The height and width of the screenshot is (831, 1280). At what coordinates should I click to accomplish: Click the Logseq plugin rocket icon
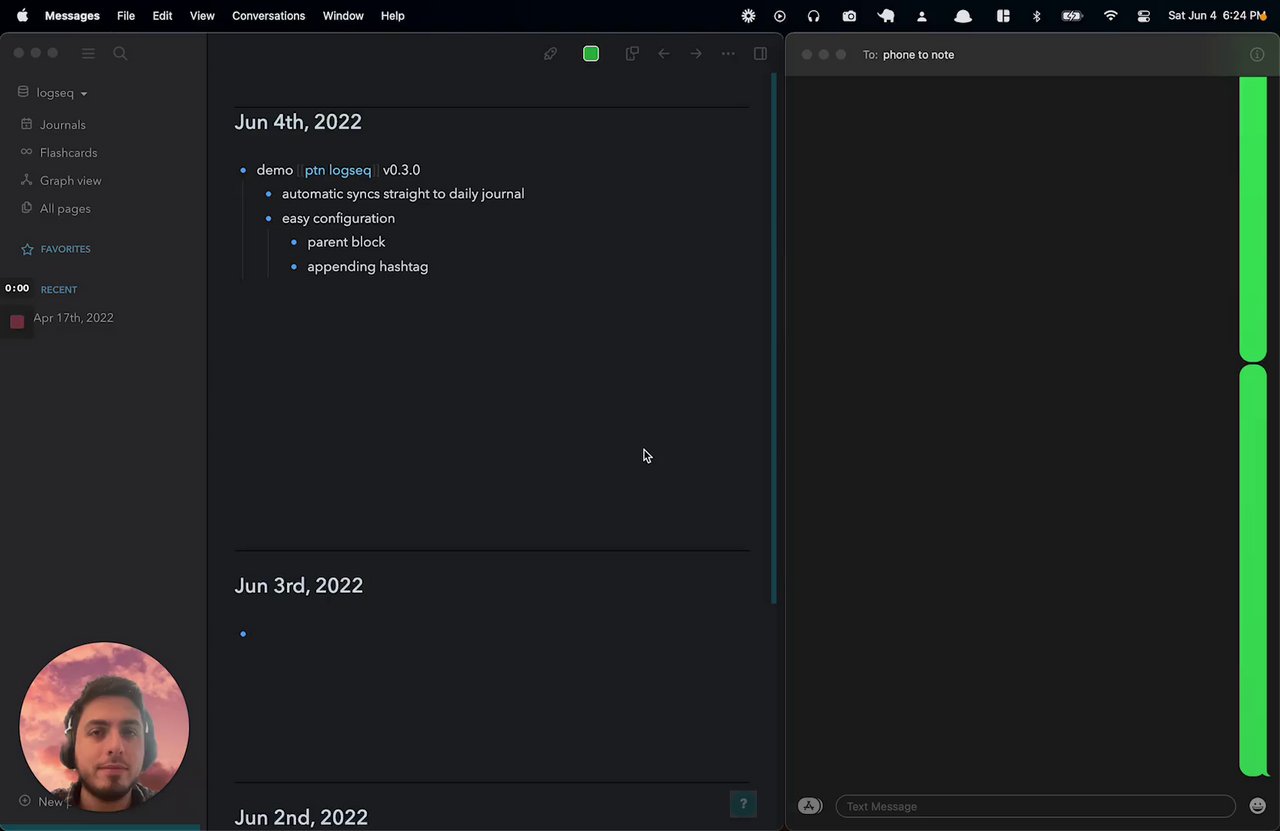pos(550,54)
